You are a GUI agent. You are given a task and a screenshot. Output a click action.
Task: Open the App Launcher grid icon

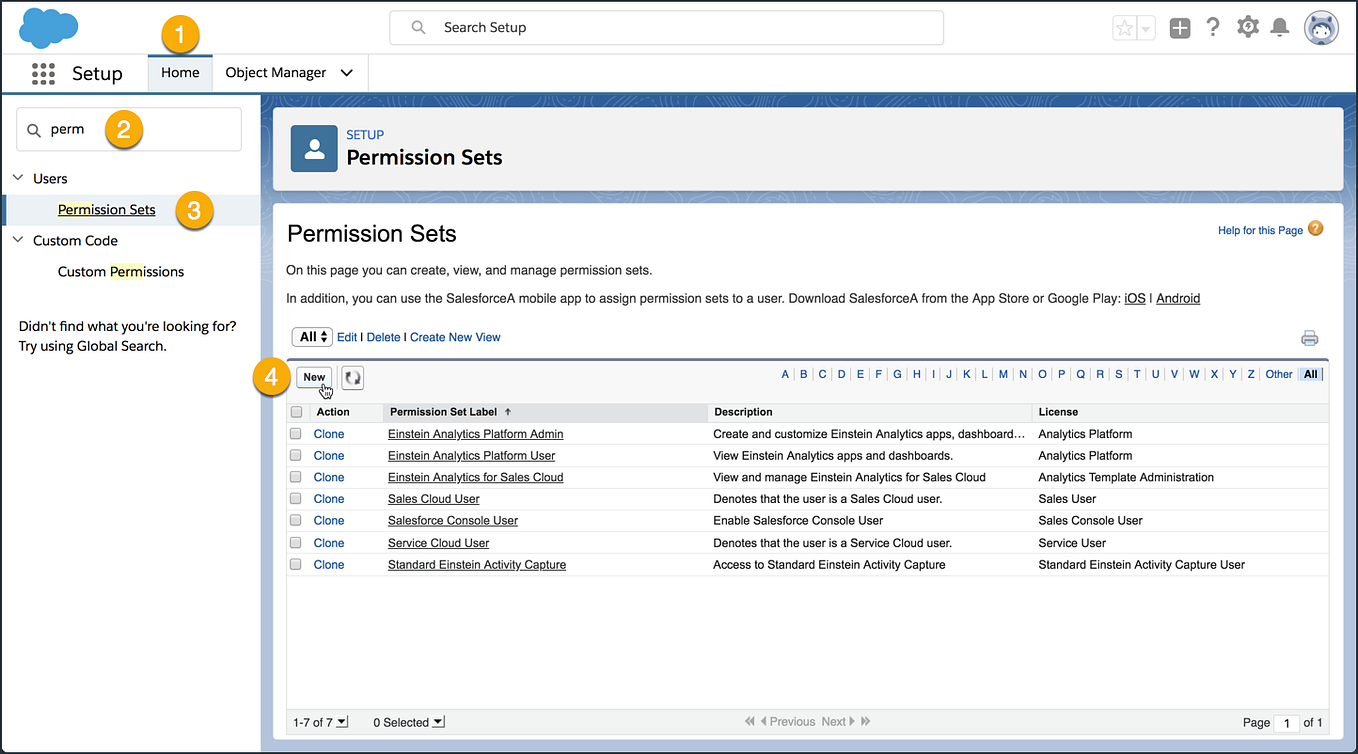coord(43,73)
